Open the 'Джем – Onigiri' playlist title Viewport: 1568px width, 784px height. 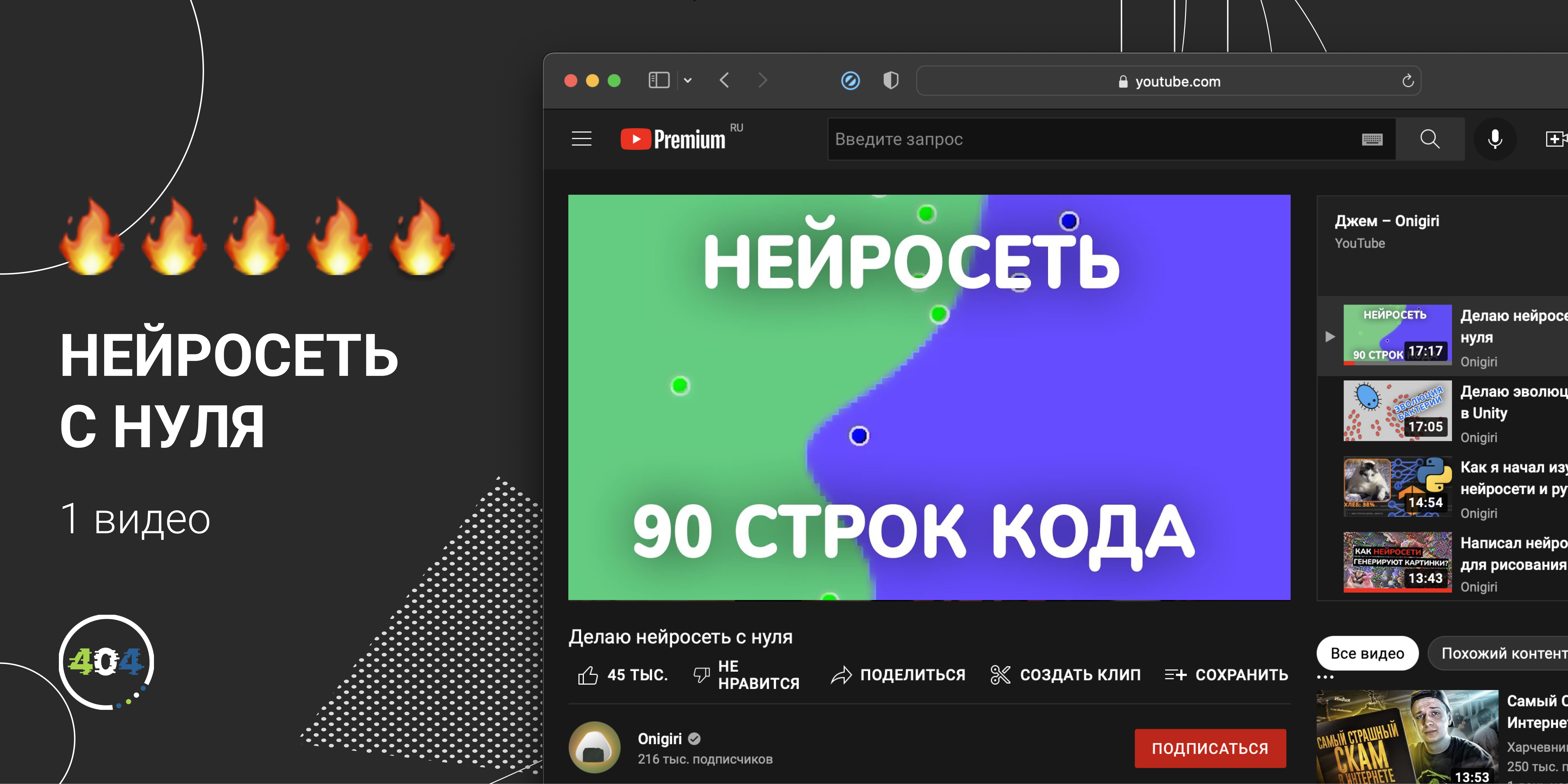pos(1387,220)
